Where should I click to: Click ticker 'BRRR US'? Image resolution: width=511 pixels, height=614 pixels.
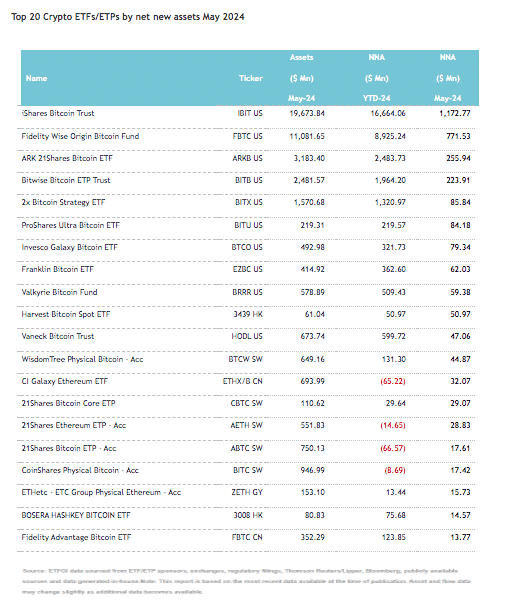pos(247,293)
